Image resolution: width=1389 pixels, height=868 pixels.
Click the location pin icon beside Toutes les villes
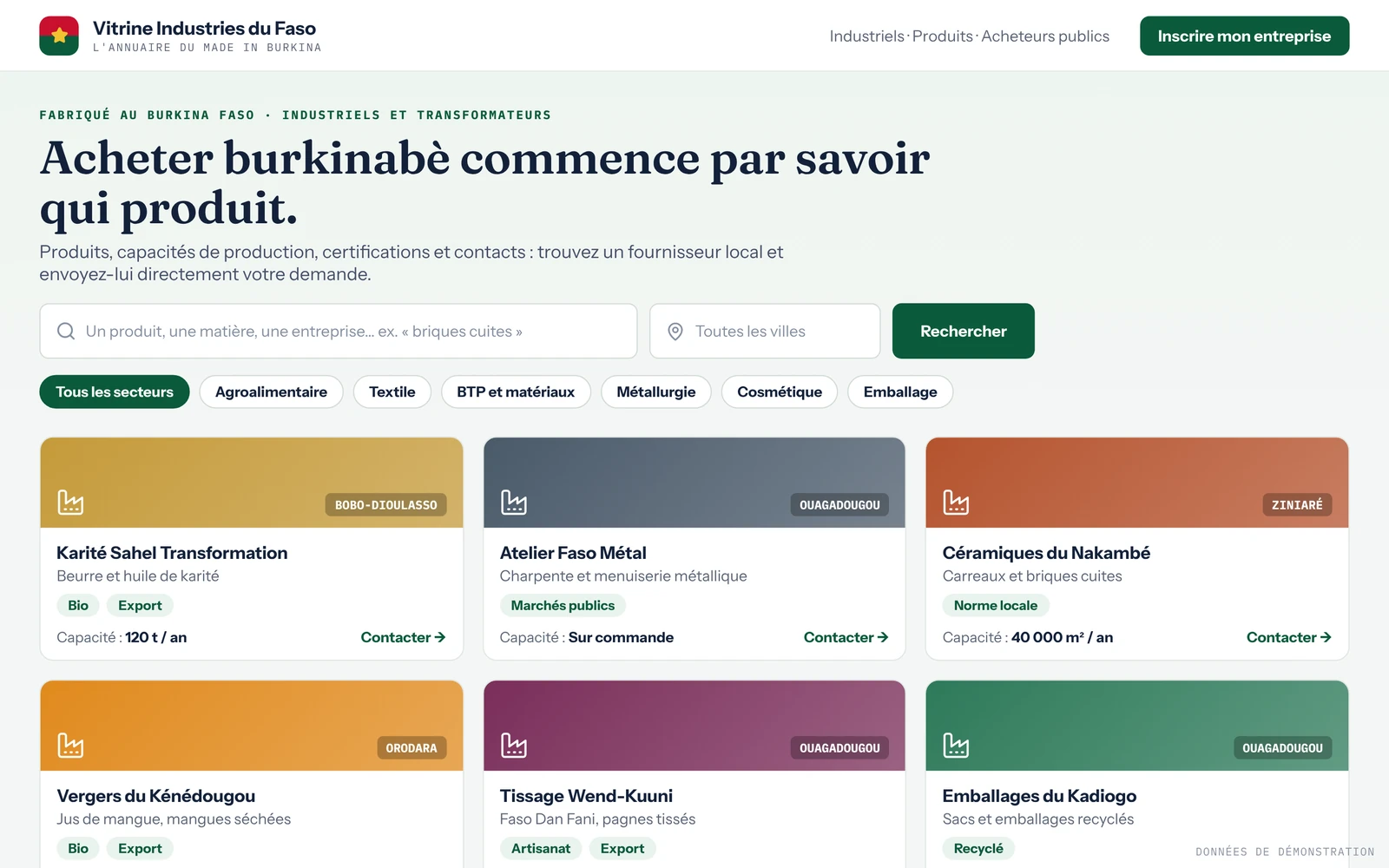point(675,331)
